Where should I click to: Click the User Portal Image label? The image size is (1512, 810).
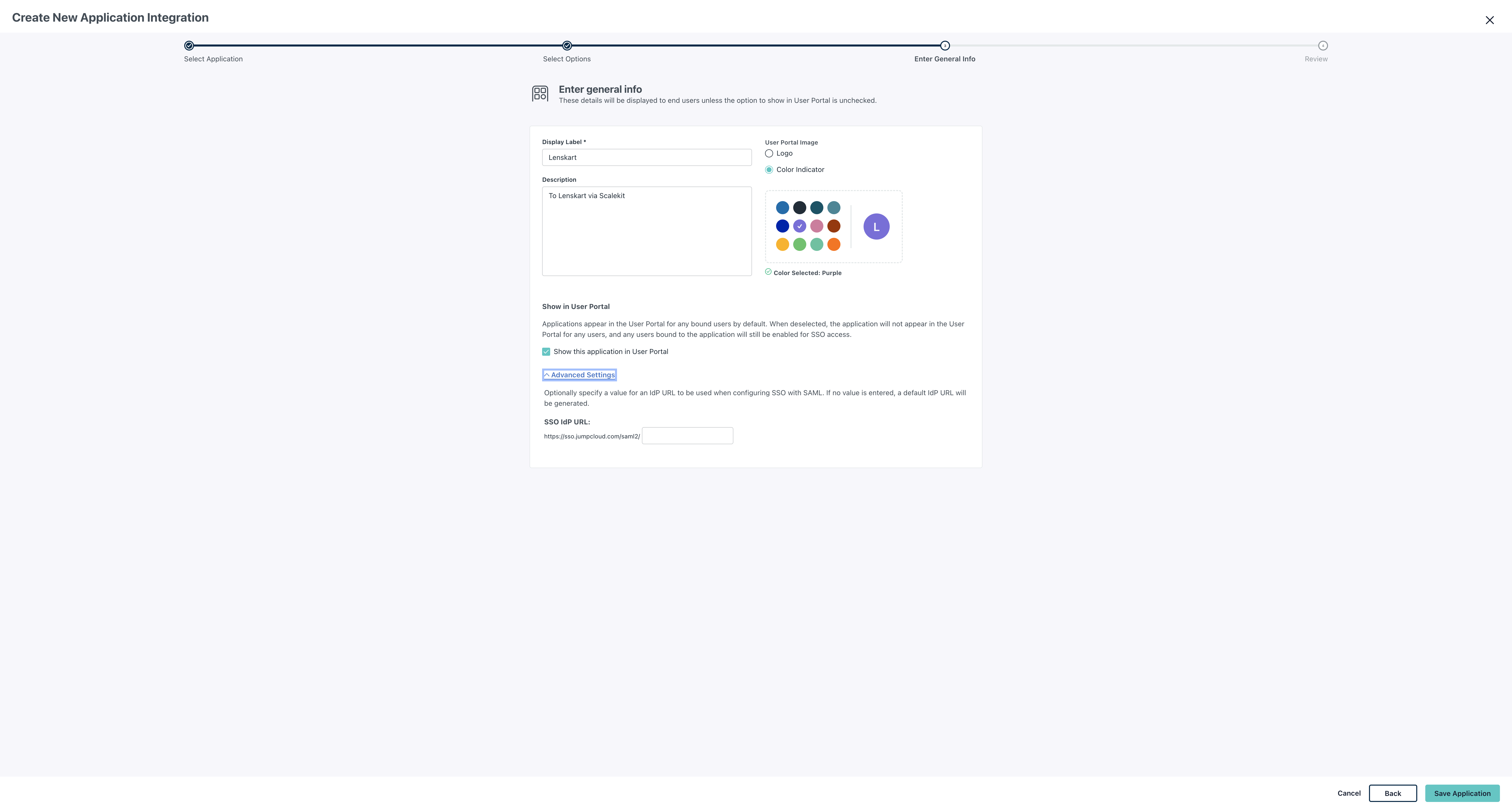click(x=791, y=143)
